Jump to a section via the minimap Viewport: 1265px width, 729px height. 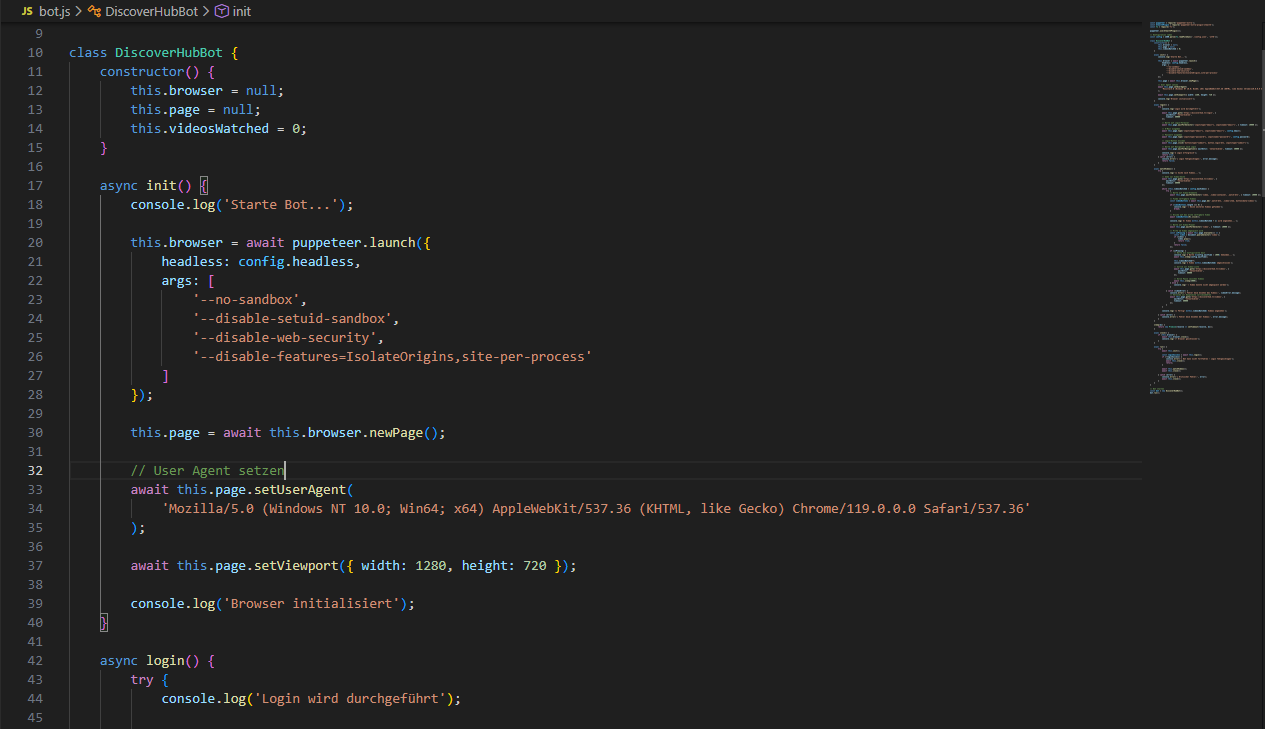point(1200,200)
